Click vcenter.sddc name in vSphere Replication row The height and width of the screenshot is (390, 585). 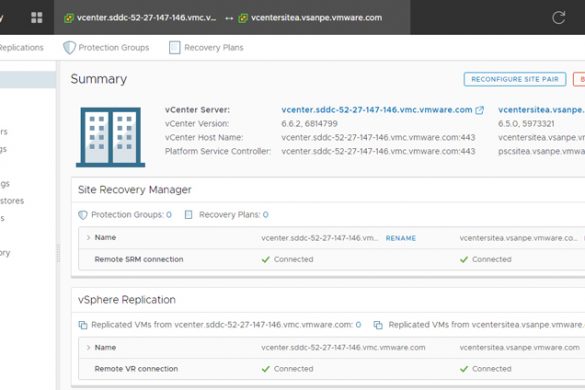[343, 347]
